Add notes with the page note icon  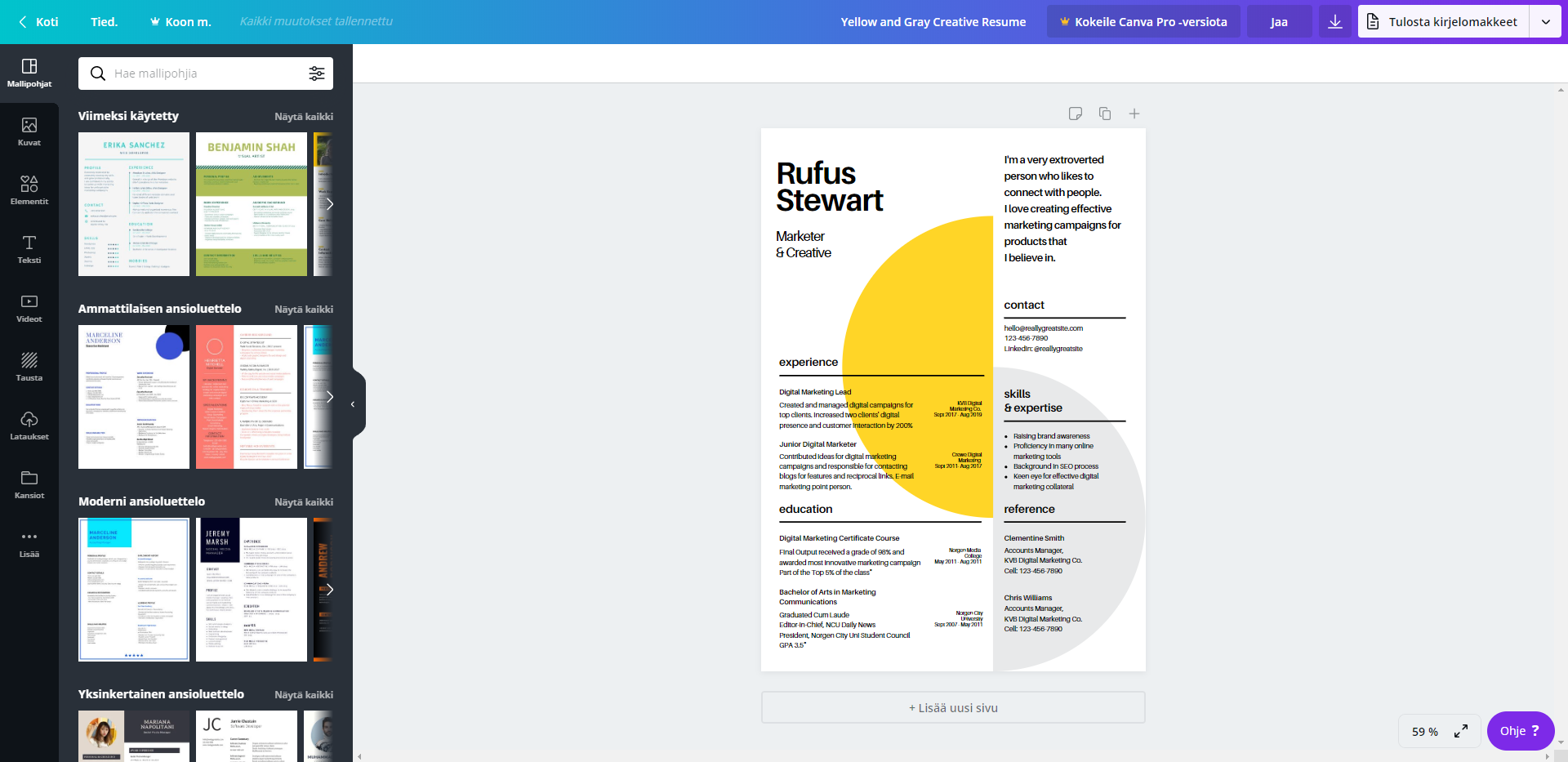tap(1076, 114)
